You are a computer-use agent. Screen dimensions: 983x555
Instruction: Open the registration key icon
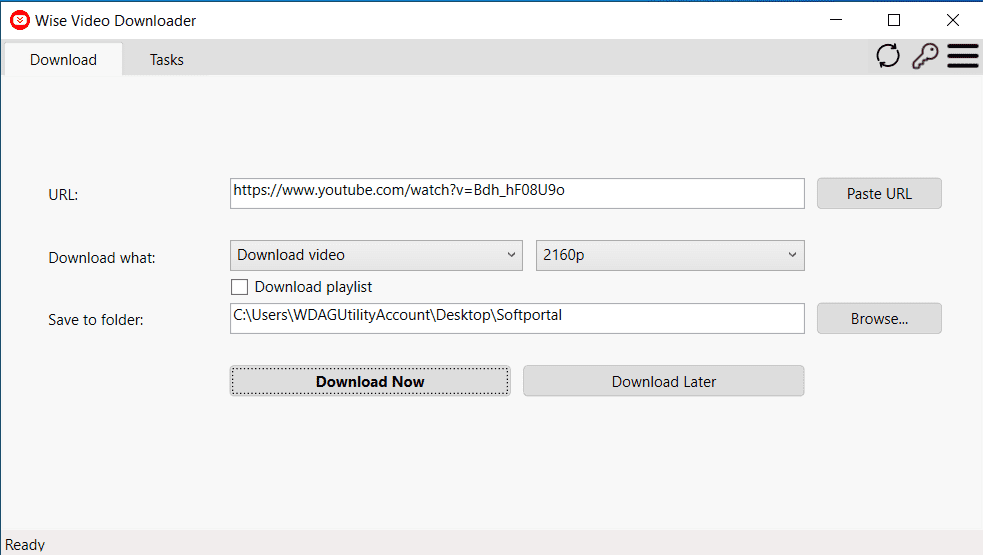(925, 56)
